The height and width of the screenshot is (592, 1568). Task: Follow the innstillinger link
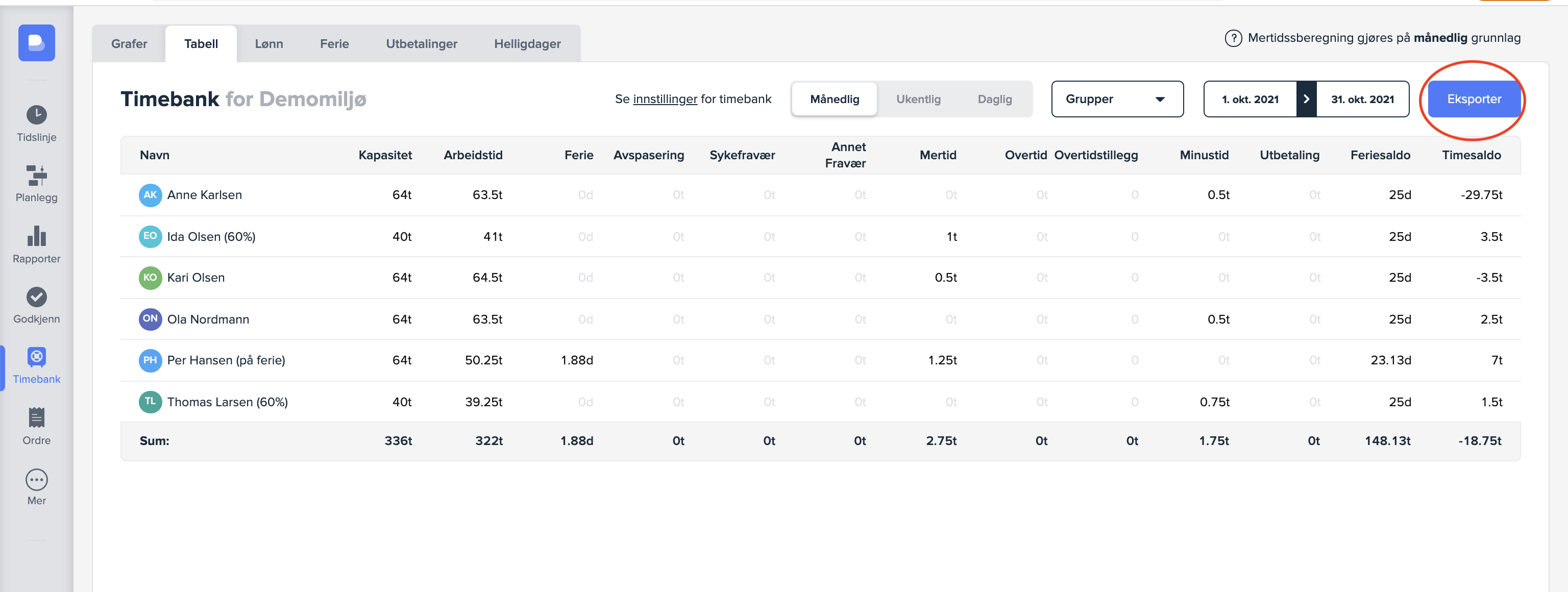(x=665, y=99)
